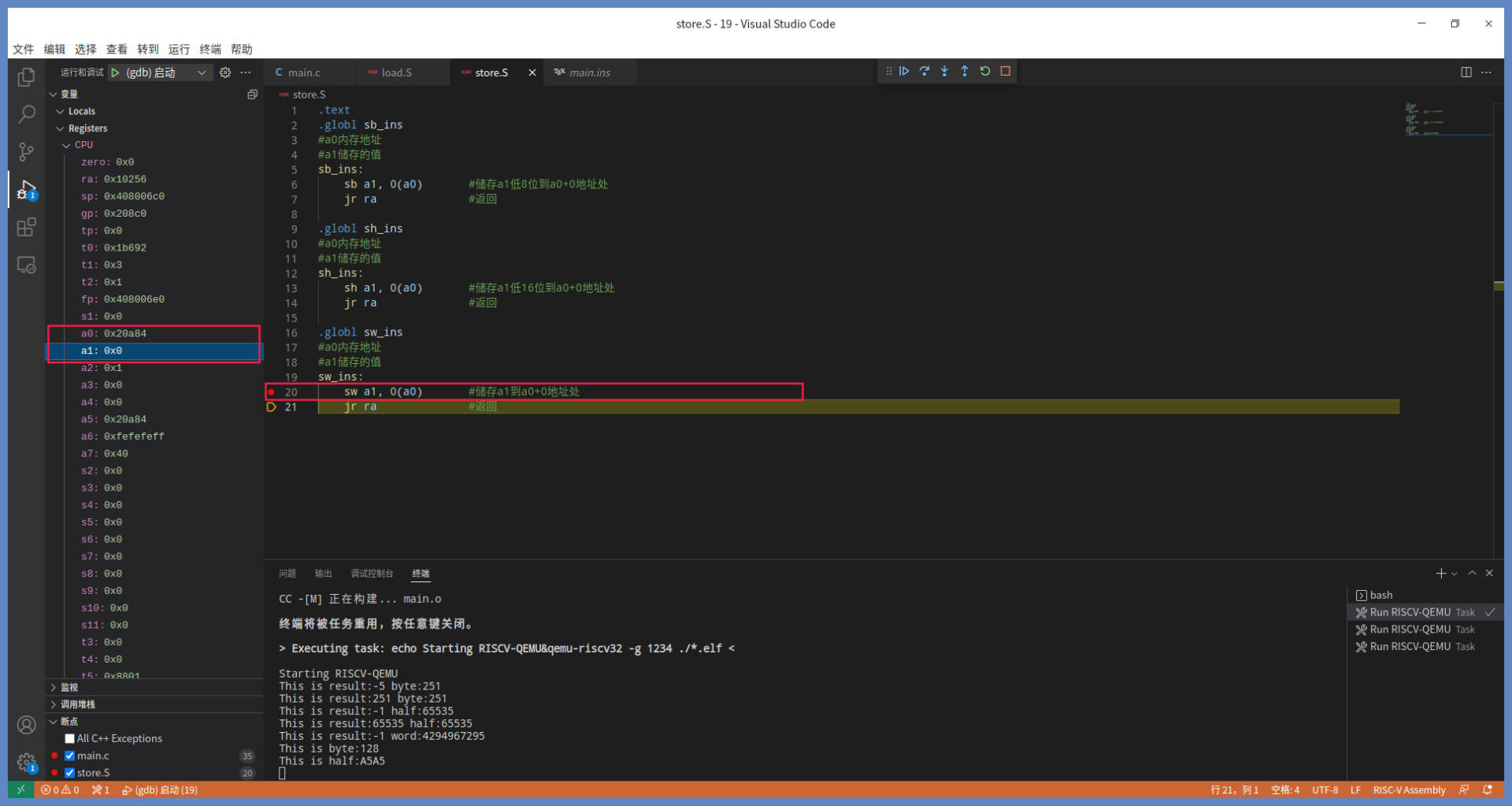Viewport: 1512px width, 806px height.
Task: Open launch.json via the gear icon
Action: click(225, 72)
